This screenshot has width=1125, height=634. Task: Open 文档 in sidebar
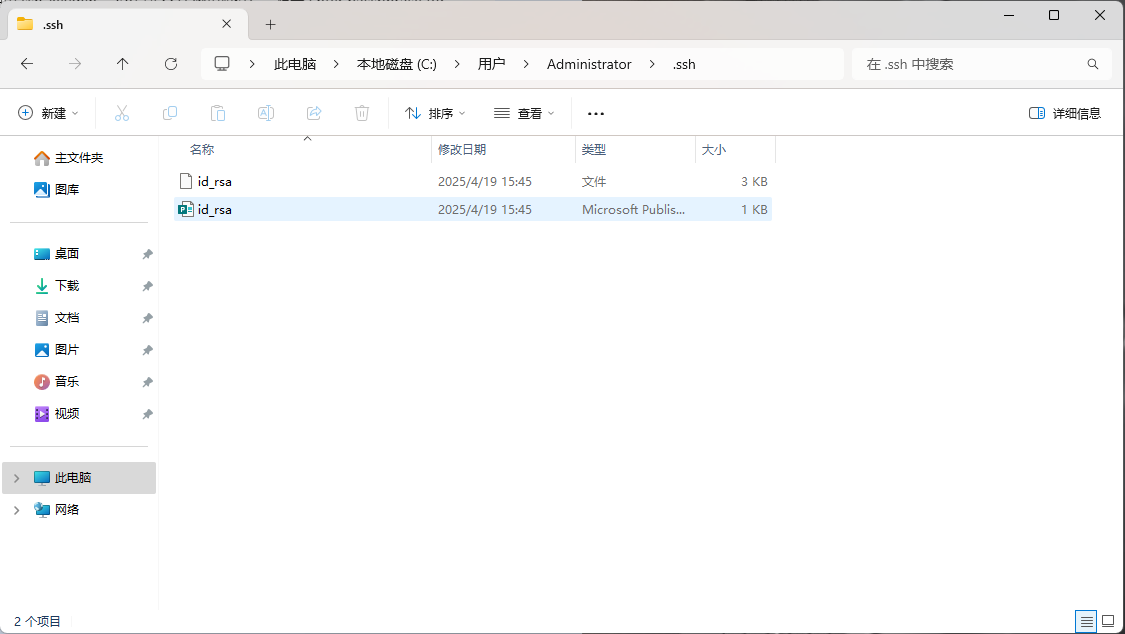click(67, 318)
